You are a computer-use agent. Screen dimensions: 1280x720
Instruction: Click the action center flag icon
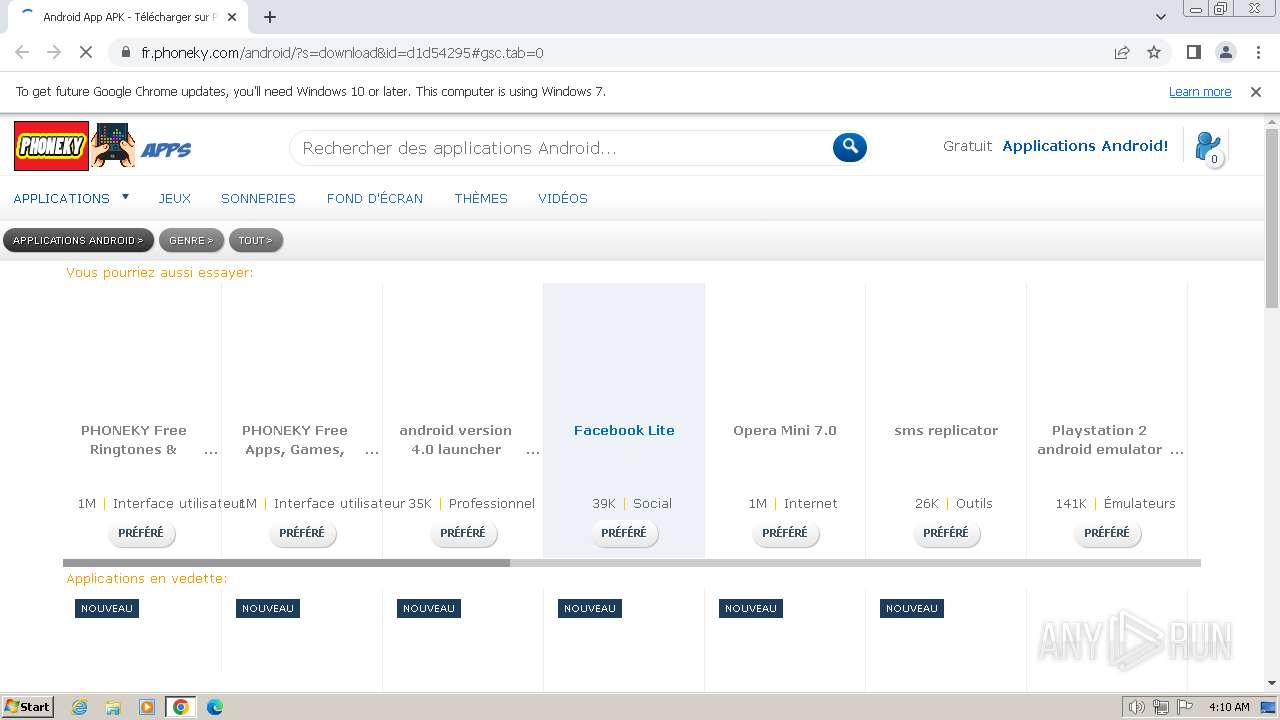tap(1184, 707)
